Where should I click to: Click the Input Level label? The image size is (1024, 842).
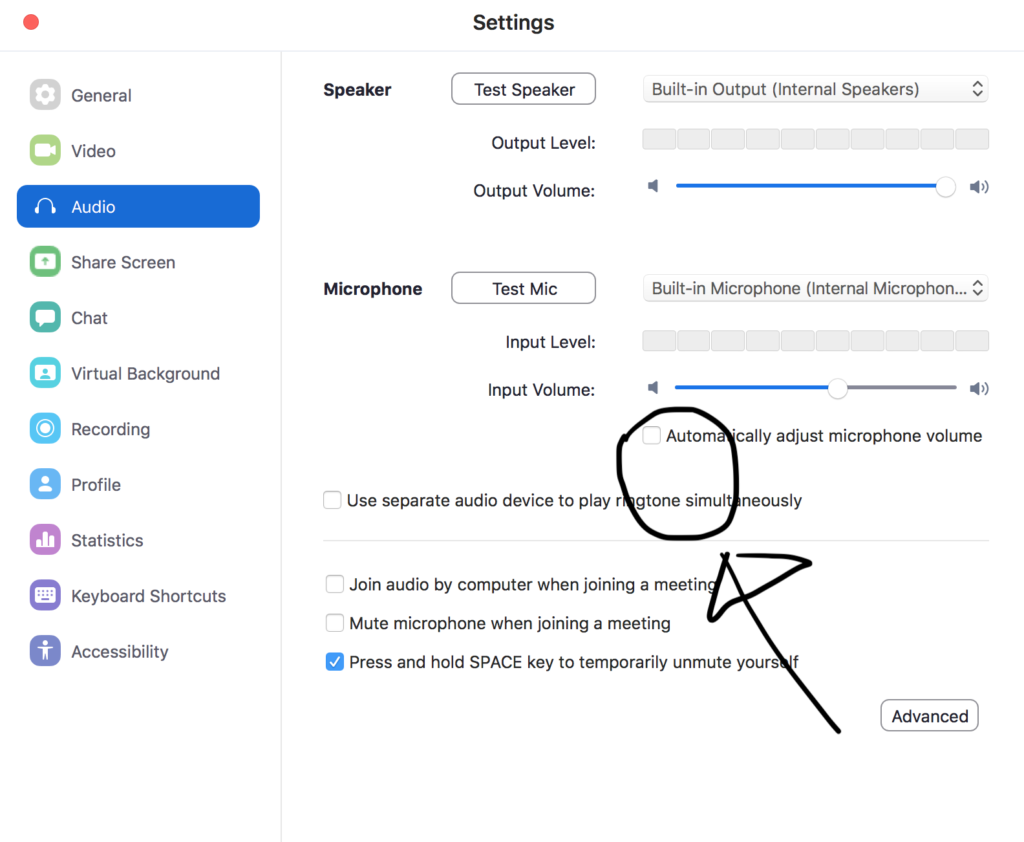click(551, 342)
